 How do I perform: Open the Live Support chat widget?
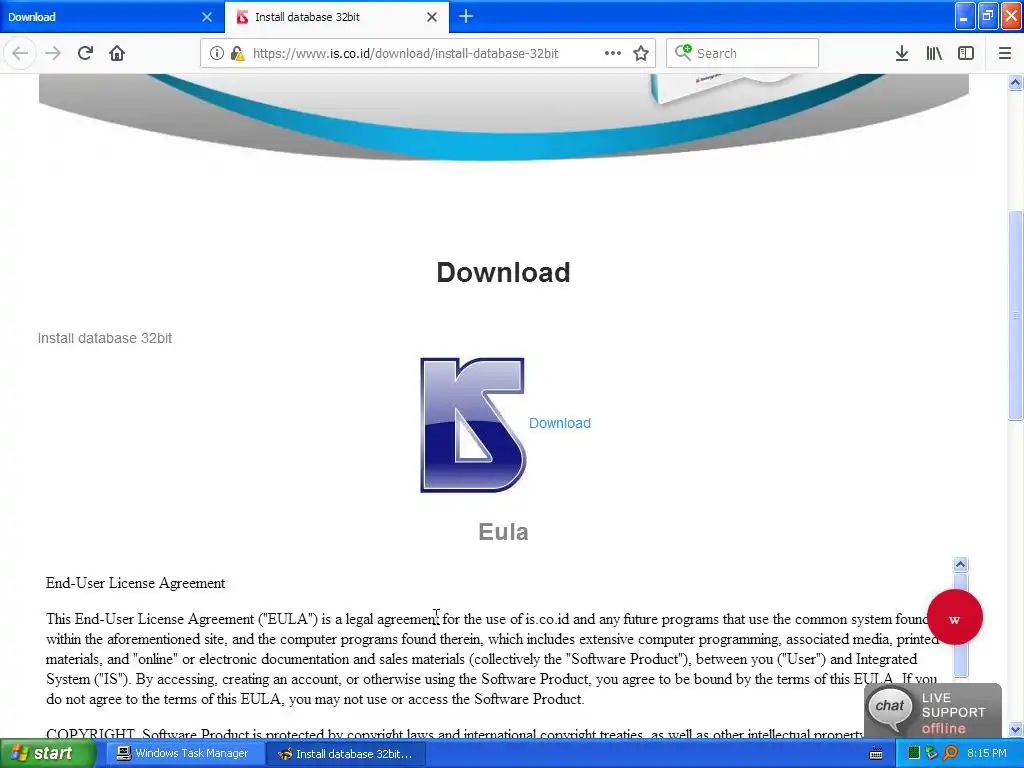933,711
